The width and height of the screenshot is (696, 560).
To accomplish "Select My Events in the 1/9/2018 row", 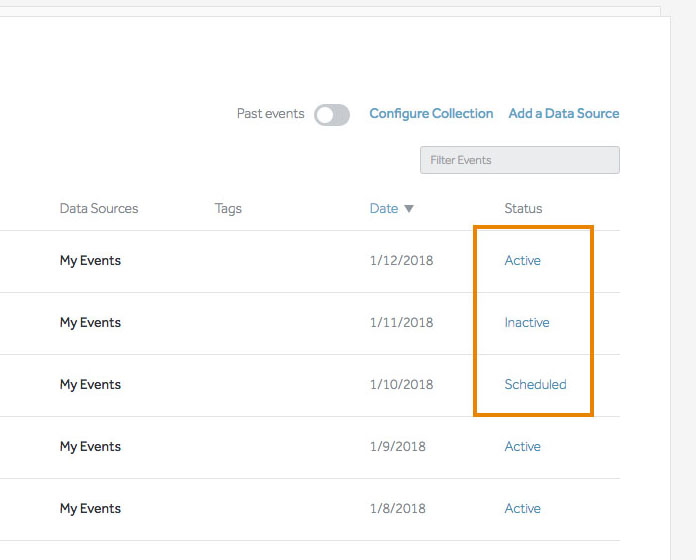I will coord(90,447).
